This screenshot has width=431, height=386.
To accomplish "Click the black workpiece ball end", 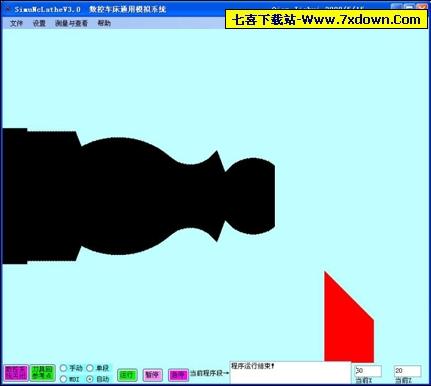I will (252, 196).
